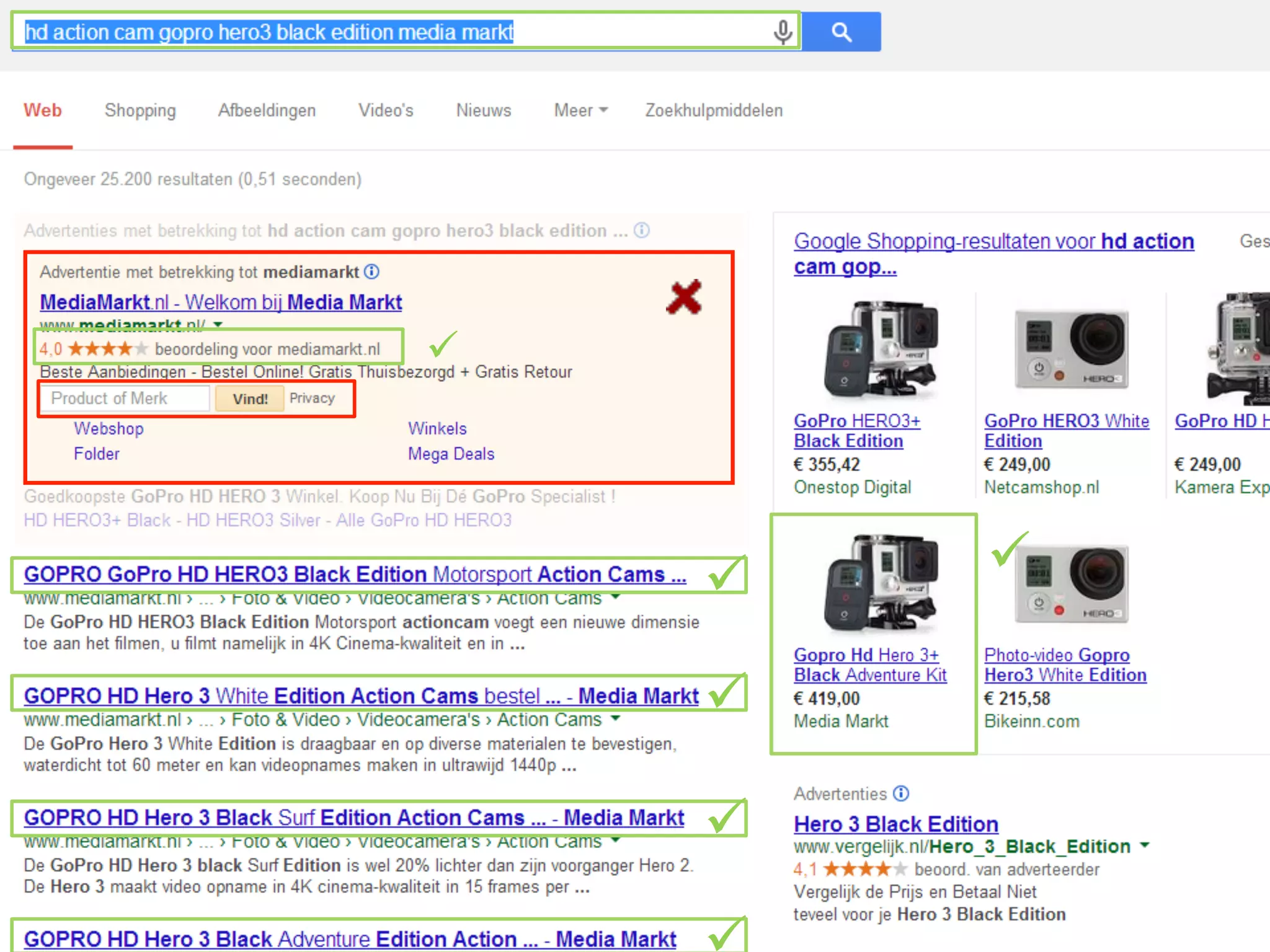Switch to the Shopping tab
Viewport: 1270px width, 952px height.
pos(140,110)
